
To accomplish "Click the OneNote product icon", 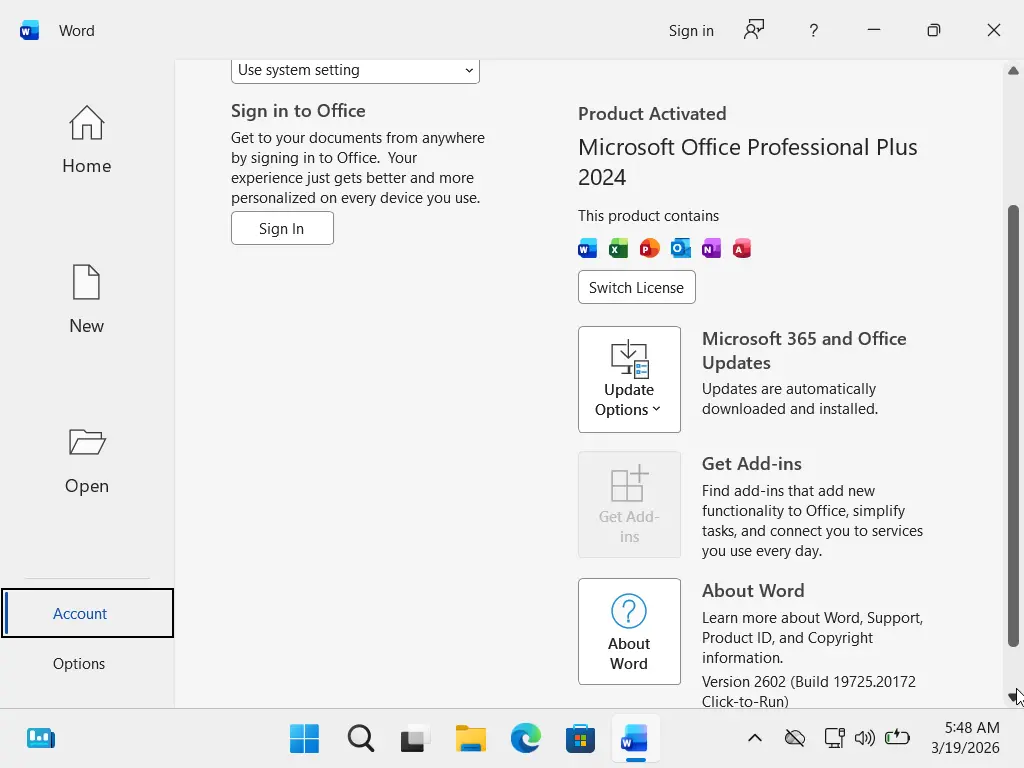I will click(x=711, y=248).
